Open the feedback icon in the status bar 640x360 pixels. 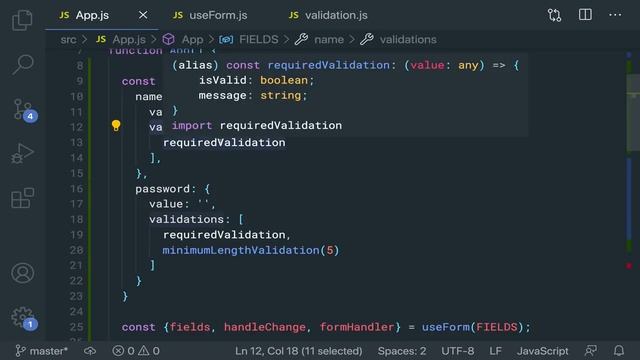point(590,351)
